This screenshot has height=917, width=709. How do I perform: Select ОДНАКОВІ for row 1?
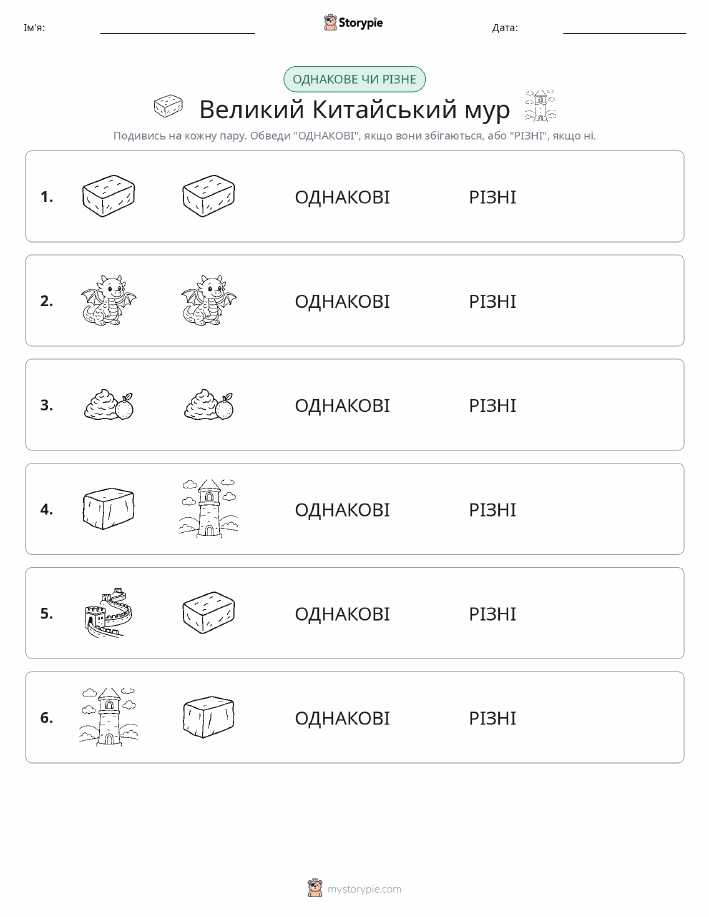tap(342, 197)
